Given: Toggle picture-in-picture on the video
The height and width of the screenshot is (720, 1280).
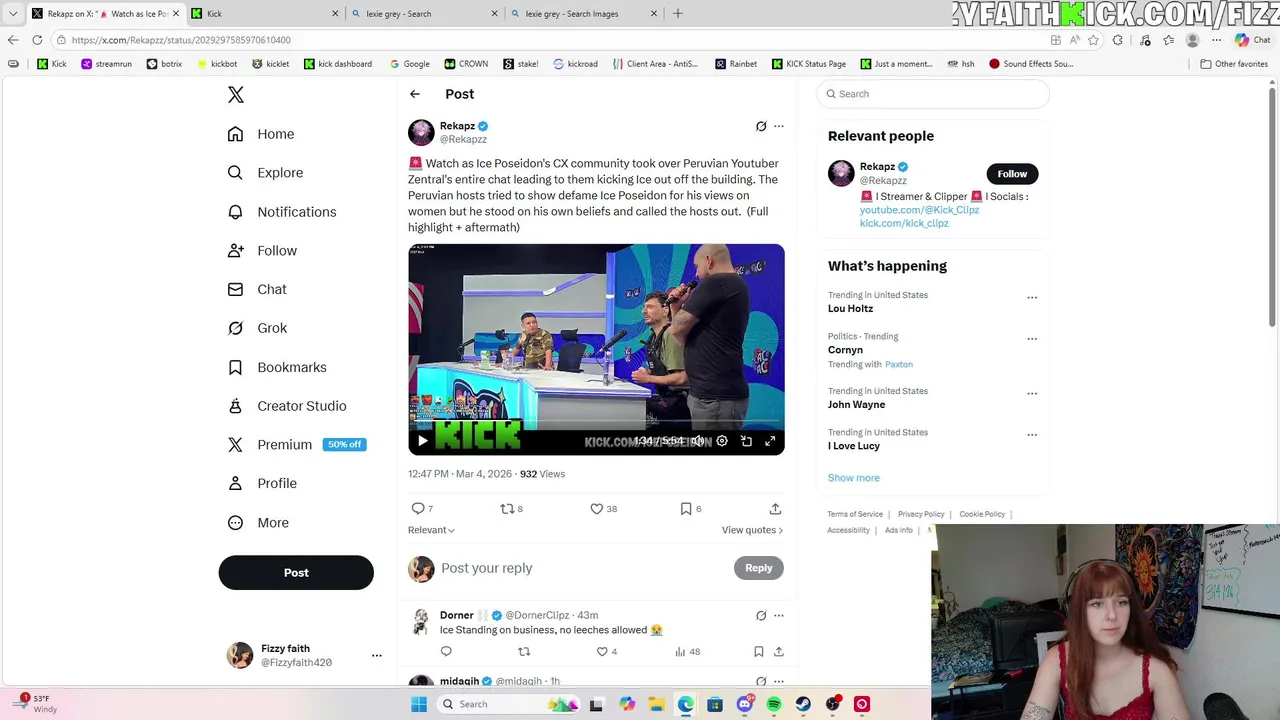Looking at the screenshot, I should [746, 441].
